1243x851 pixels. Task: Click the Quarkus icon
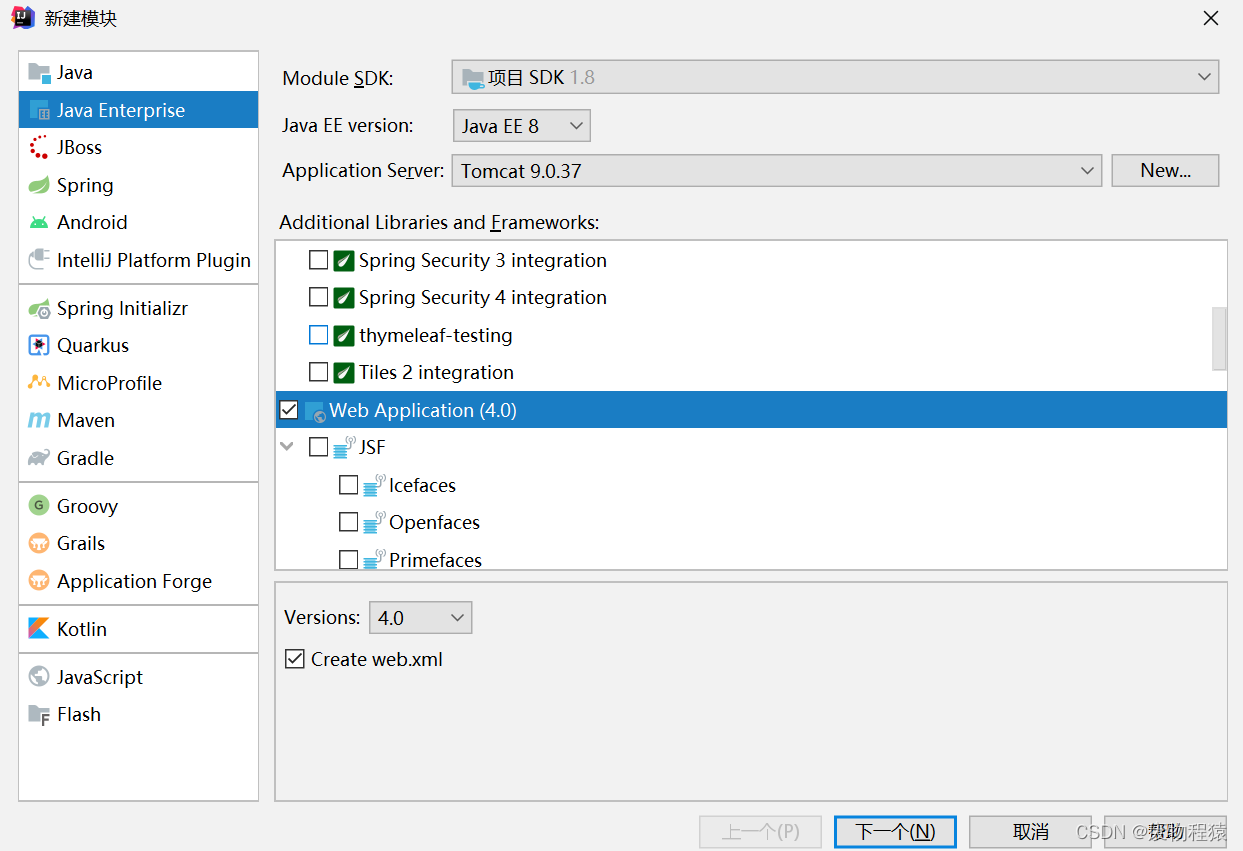pyautogui.click(x=39, y=345)
